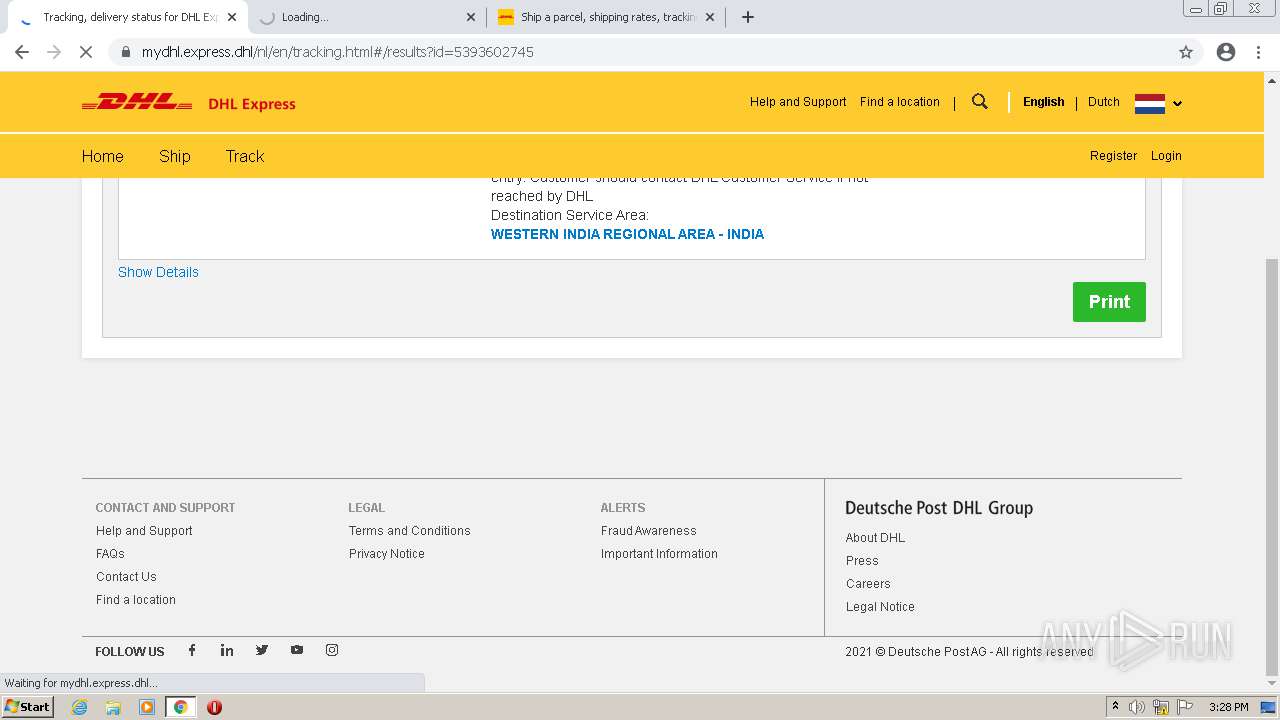1280x720 pixels.
Task: Open DHL Instagram icon
Action: pyautogui.click(x=332, y=650)
